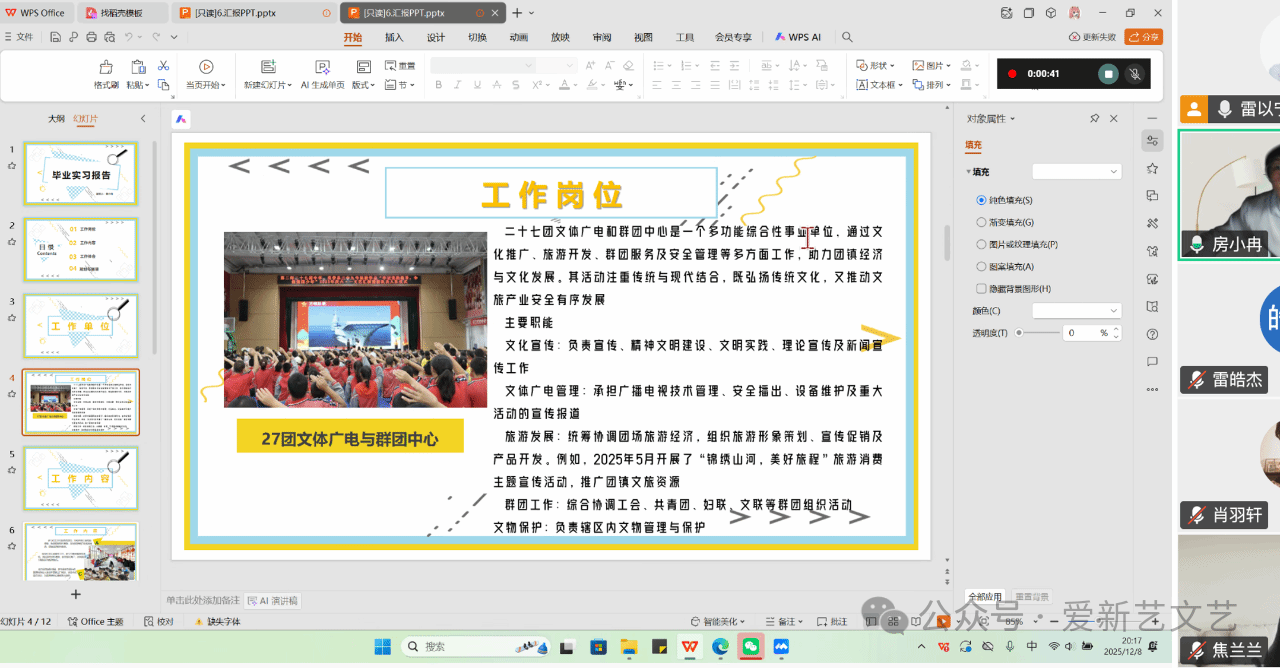Open the print icon in quick access bar
The image size is (1280, 668).
click(92, 37)
